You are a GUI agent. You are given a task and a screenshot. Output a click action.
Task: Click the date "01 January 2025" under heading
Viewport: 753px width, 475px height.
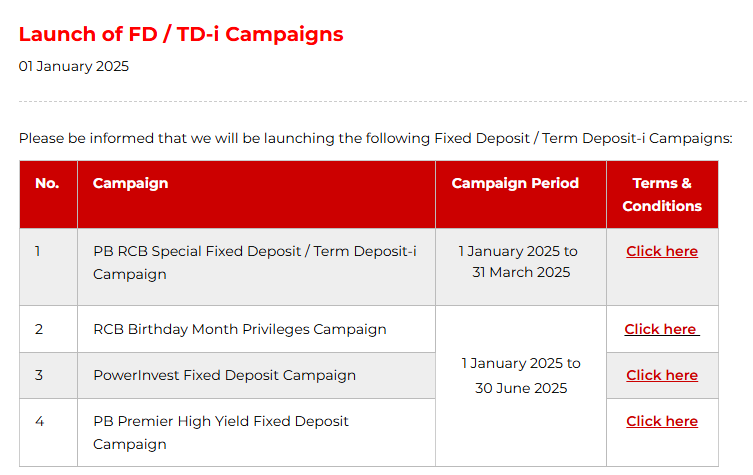coord(74,67)
